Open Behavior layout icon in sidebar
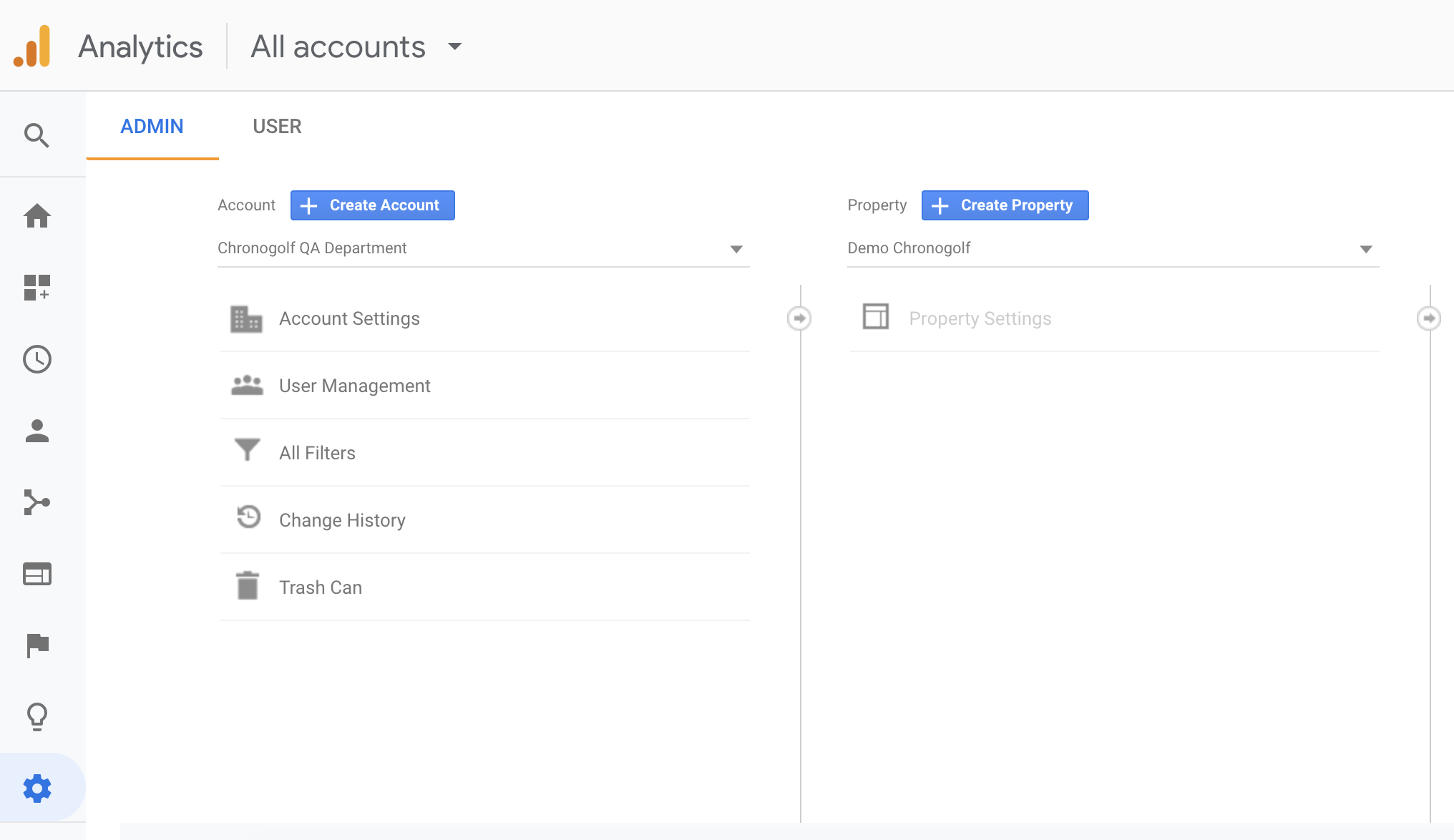 36,574
